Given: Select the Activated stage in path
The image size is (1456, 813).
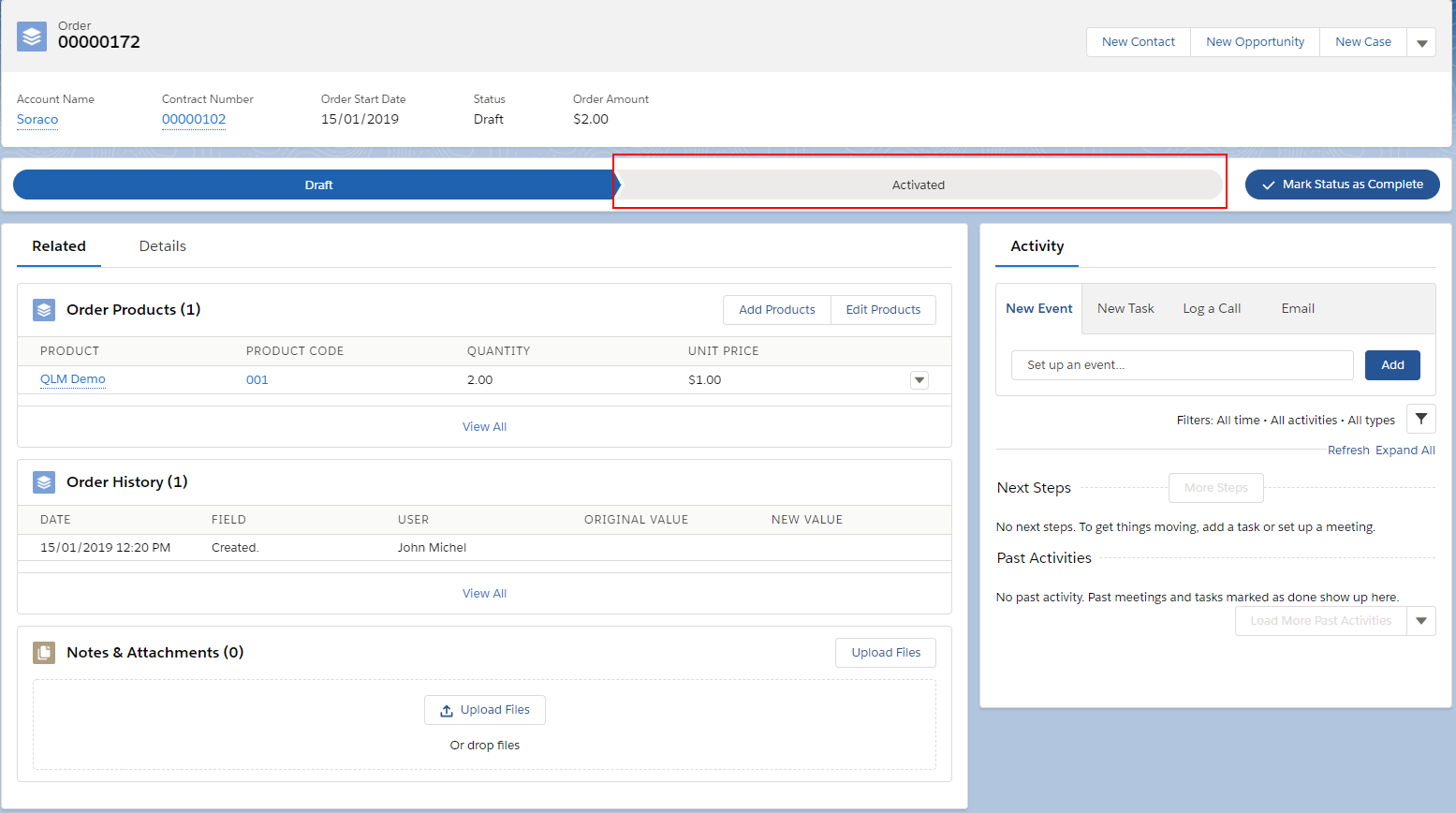Looking at the screenshot, I should click(919, 185).
